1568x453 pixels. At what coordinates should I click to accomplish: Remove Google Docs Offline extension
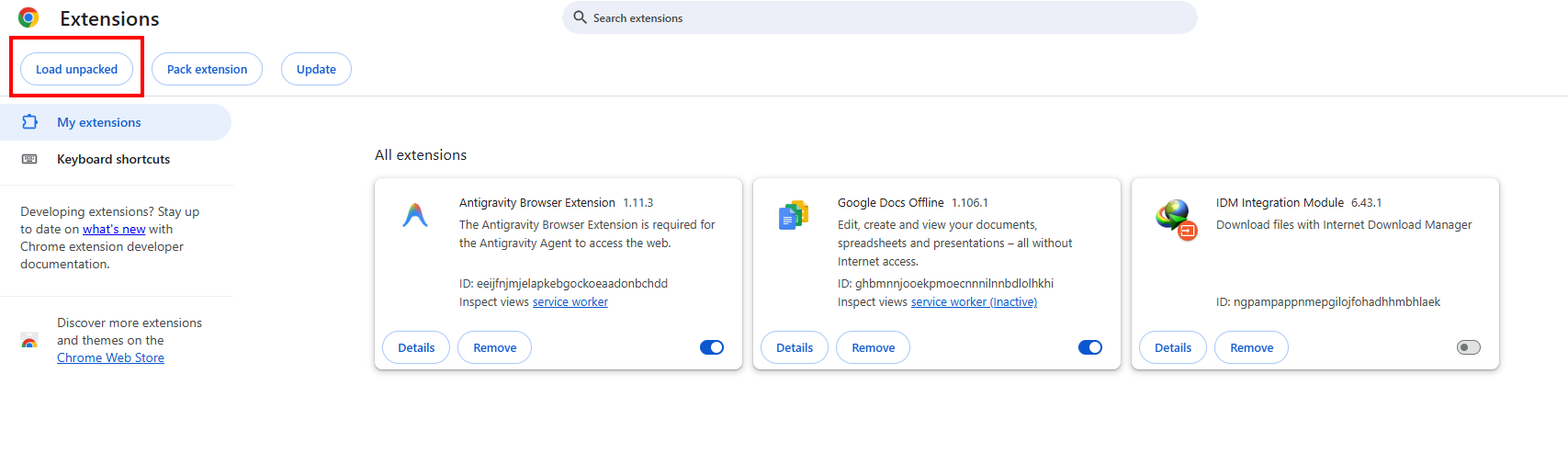(x=874, y=347)
